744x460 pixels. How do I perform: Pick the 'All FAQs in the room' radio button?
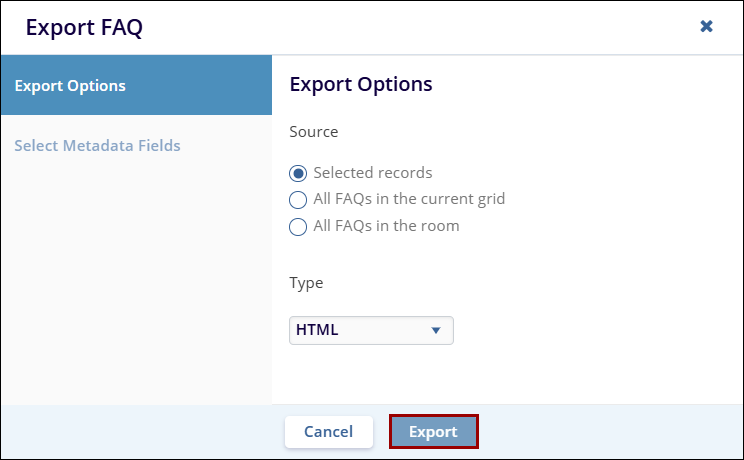click(298, 226)
